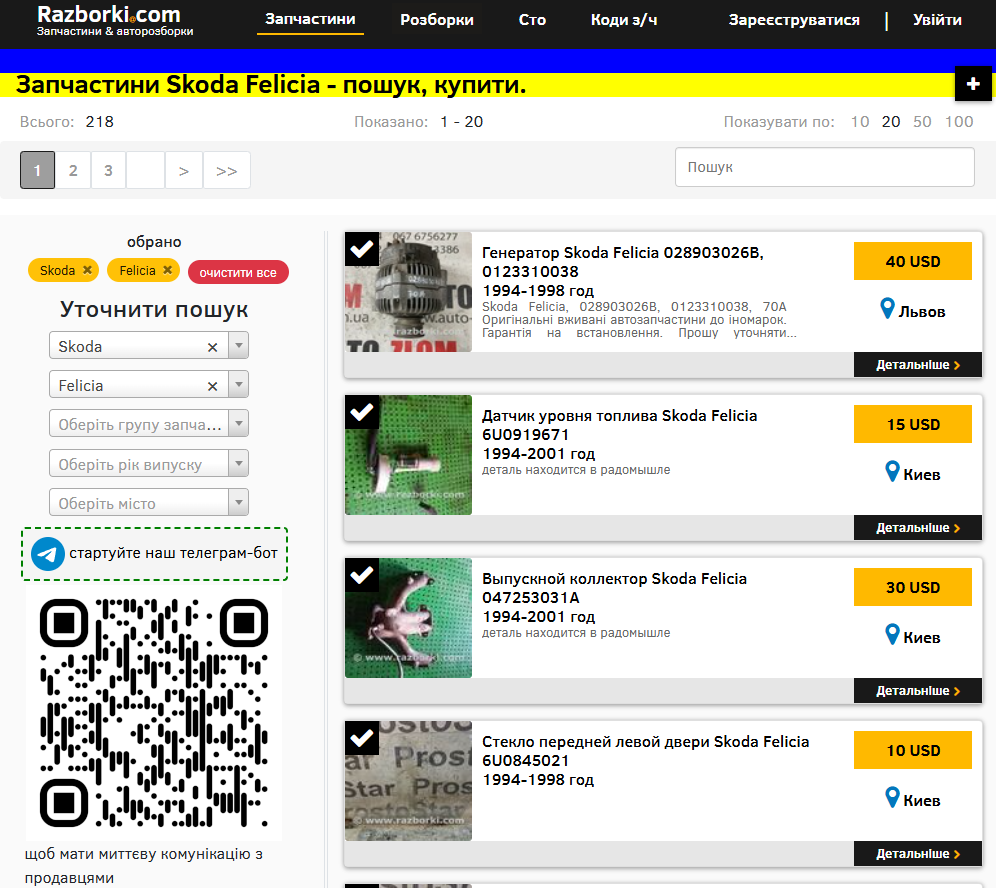Screen dimensions: 996x888
Task: Jump to the last results page
Action: tap(227, 170)
